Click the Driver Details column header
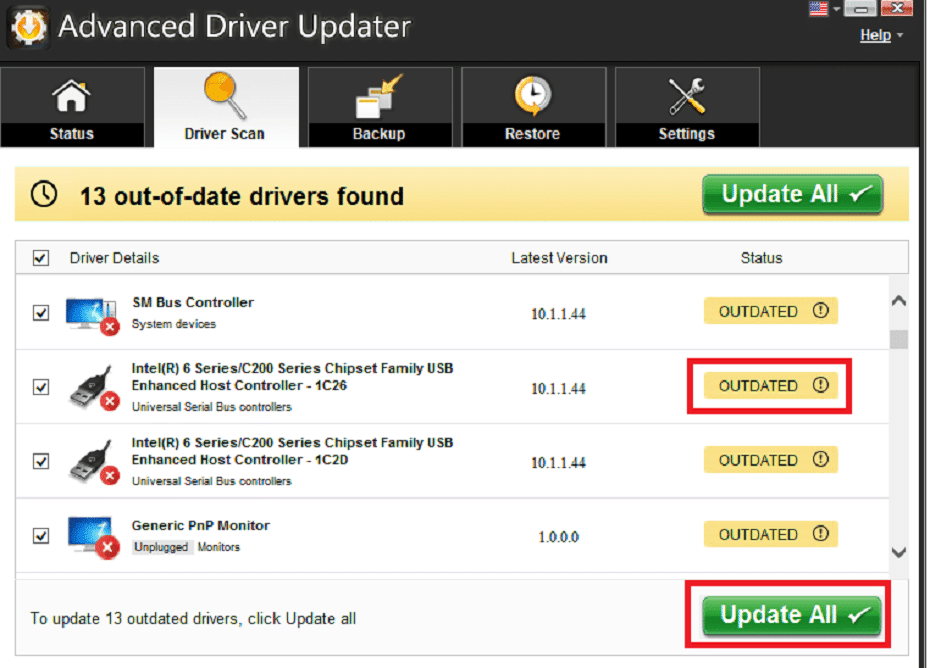The height and width of the screenshot is (668, 930). point(114,258)
